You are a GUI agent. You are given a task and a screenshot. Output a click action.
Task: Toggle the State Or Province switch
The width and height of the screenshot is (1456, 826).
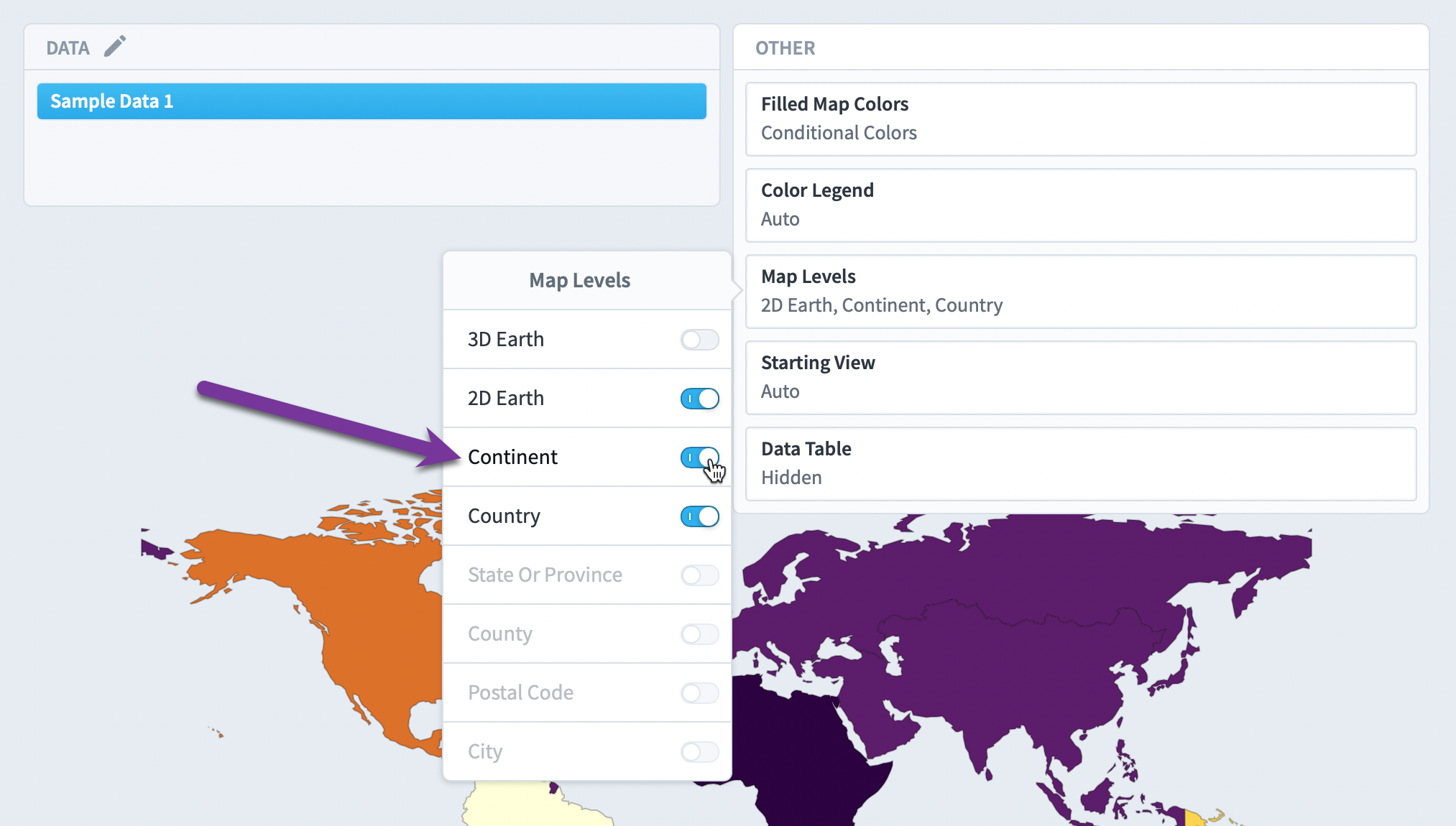tap(699, 575)
